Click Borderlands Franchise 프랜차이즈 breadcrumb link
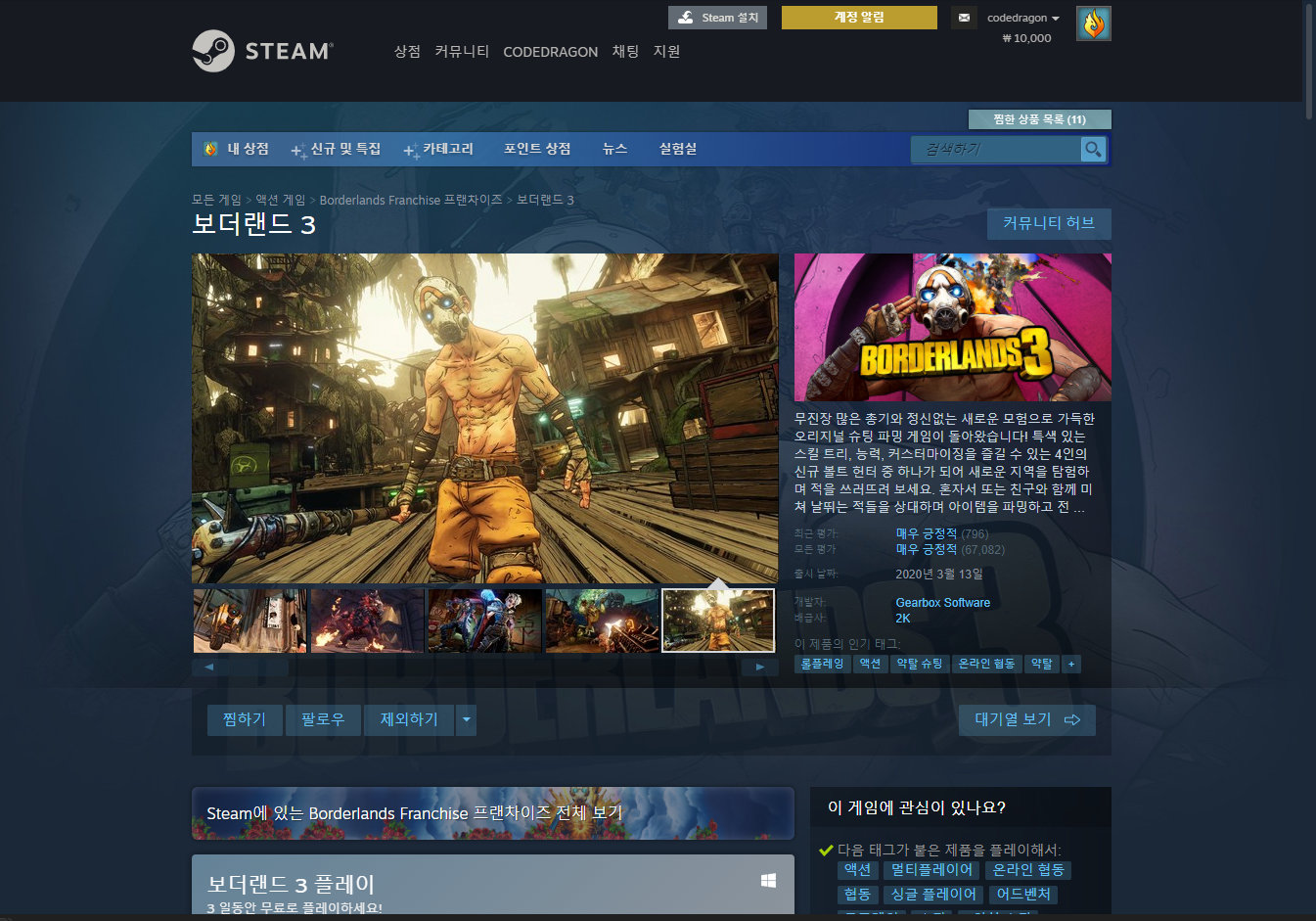 point(411,200)
